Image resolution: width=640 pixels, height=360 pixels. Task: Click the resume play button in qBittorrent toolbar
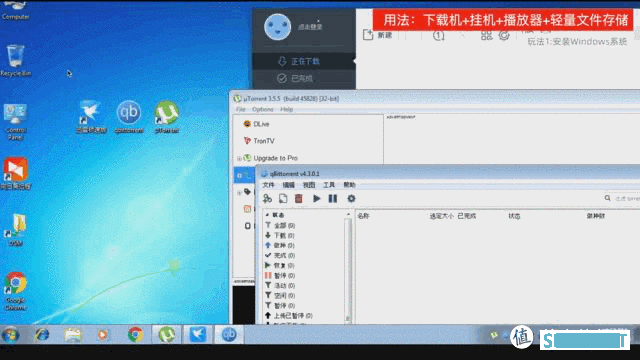pos(316,198)
